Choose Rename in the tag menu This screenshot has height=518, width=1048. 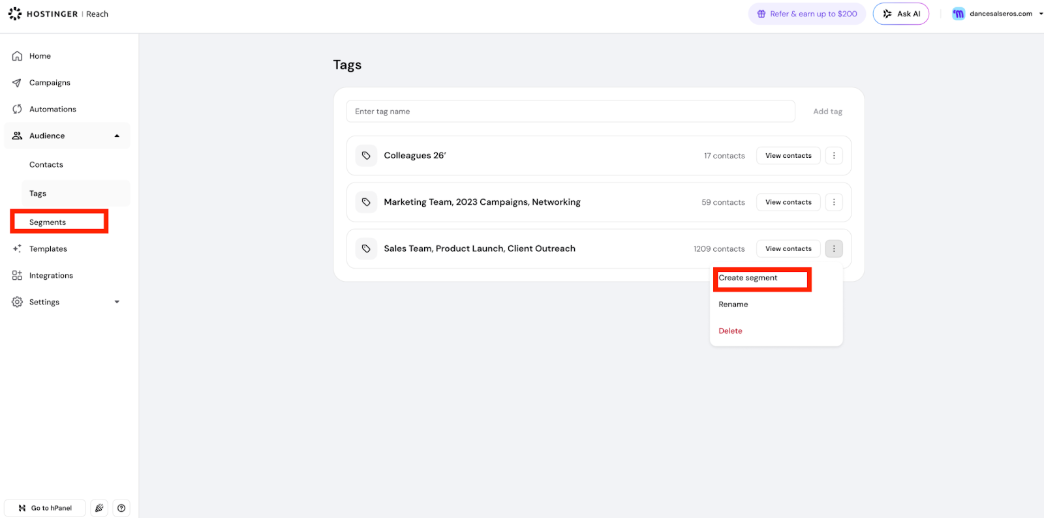tap(733, 304)
